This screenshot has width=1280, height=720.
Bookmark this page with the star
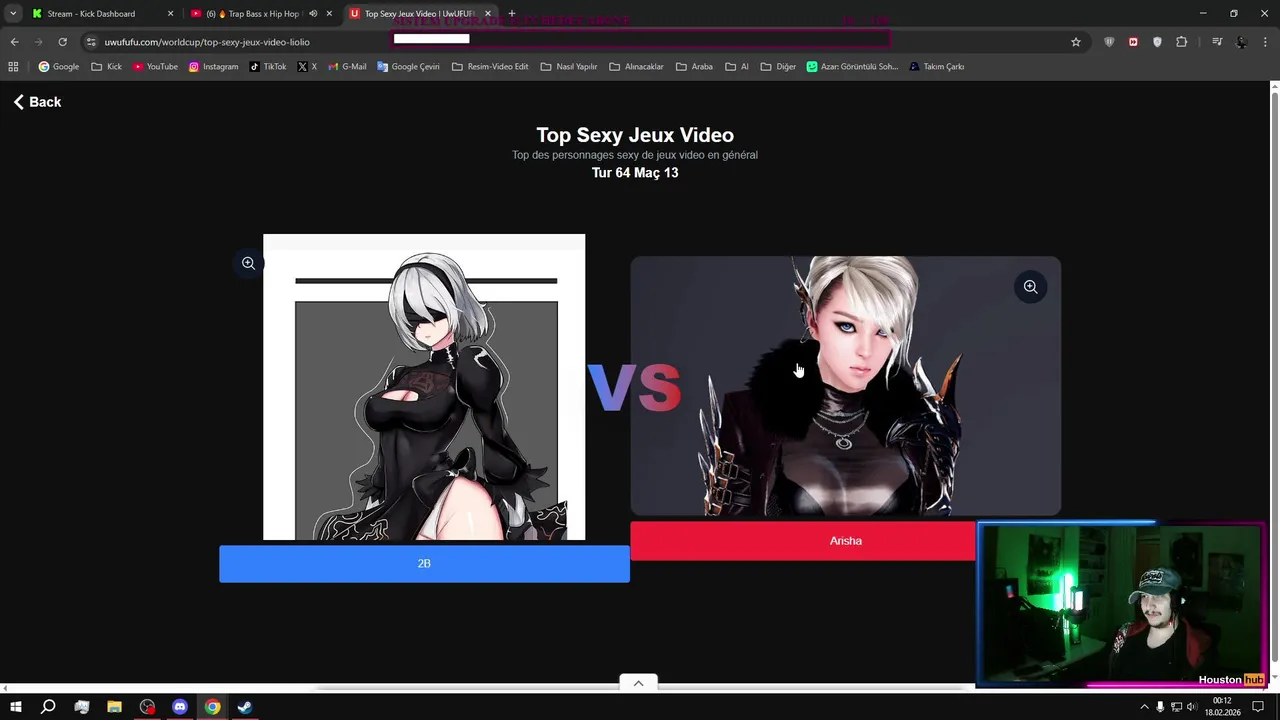coord(1076,42)
